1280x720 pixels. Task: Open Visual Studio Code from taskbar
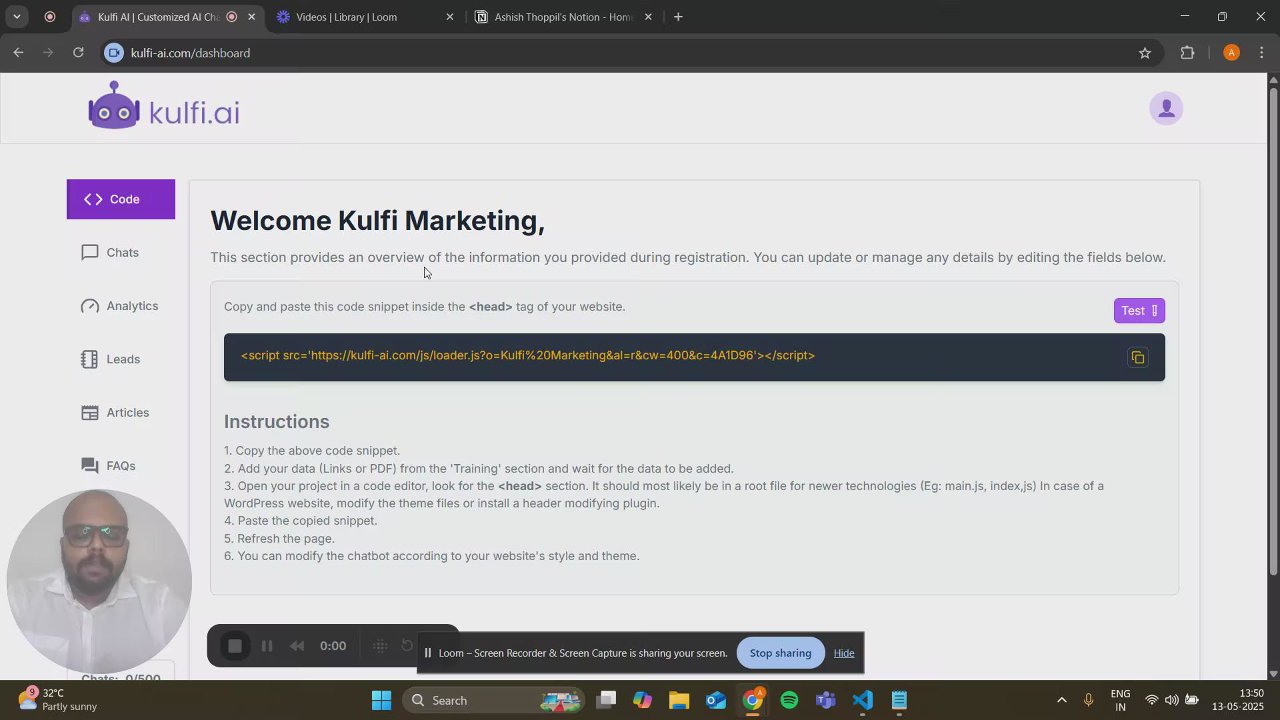tap(863, 700)
